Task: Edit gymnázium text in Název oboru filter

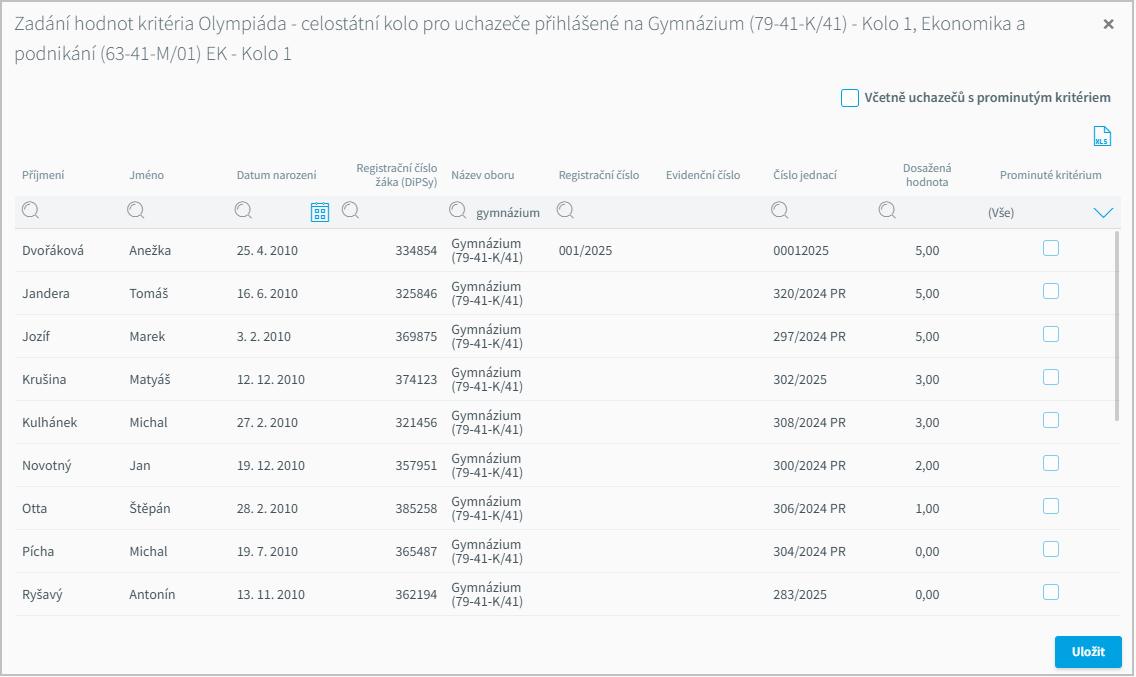Action: coord(508,213)
